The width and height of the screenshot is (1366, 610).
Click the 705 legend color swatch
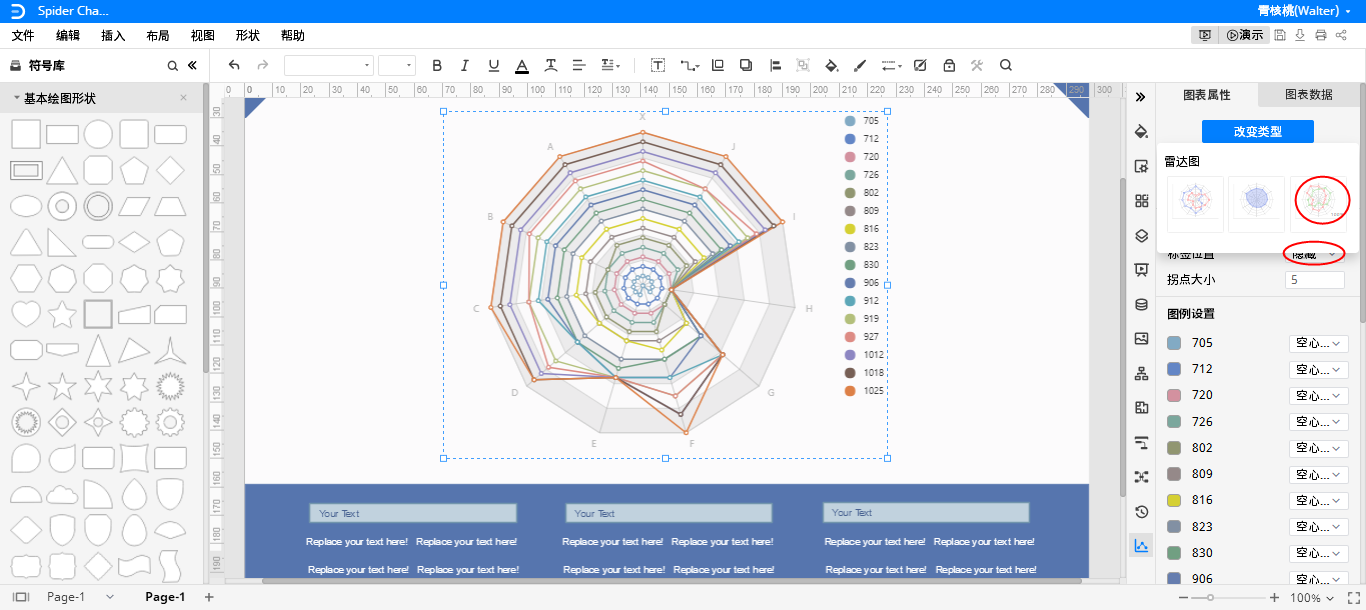(1174, 343)
